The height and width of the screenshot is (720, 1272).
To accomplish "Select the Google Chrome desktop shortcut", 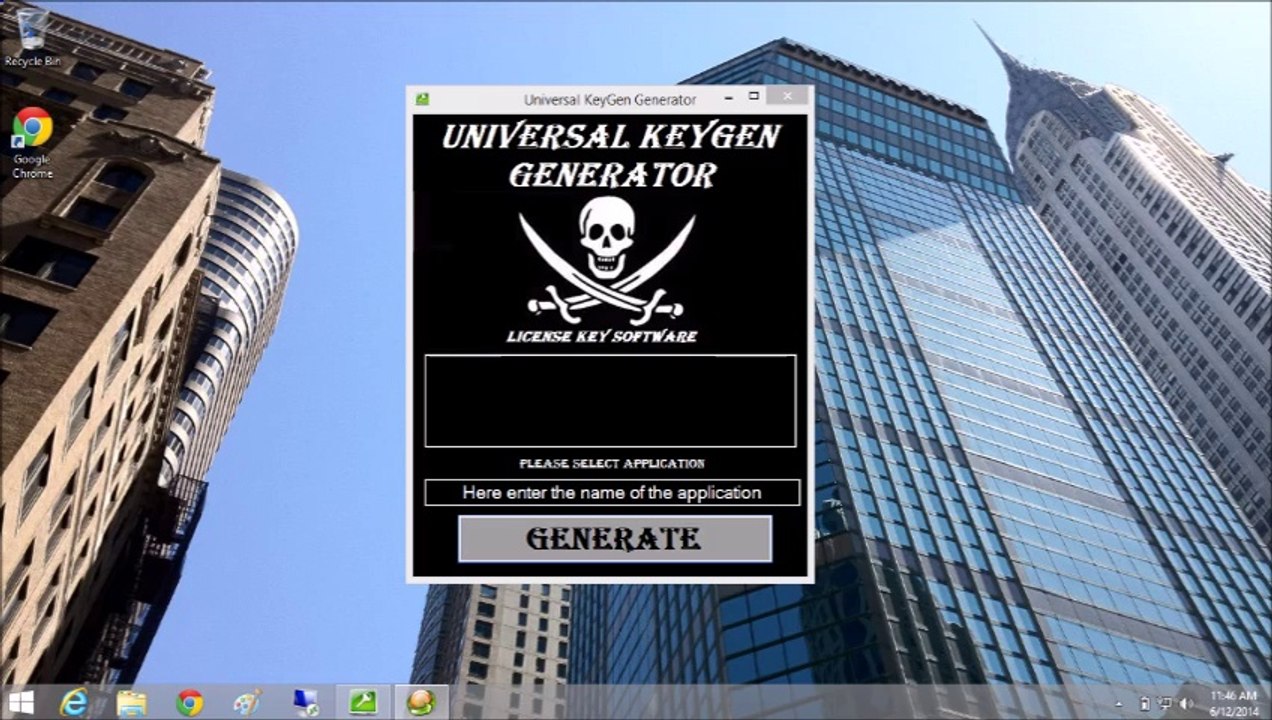I will 32,144.
